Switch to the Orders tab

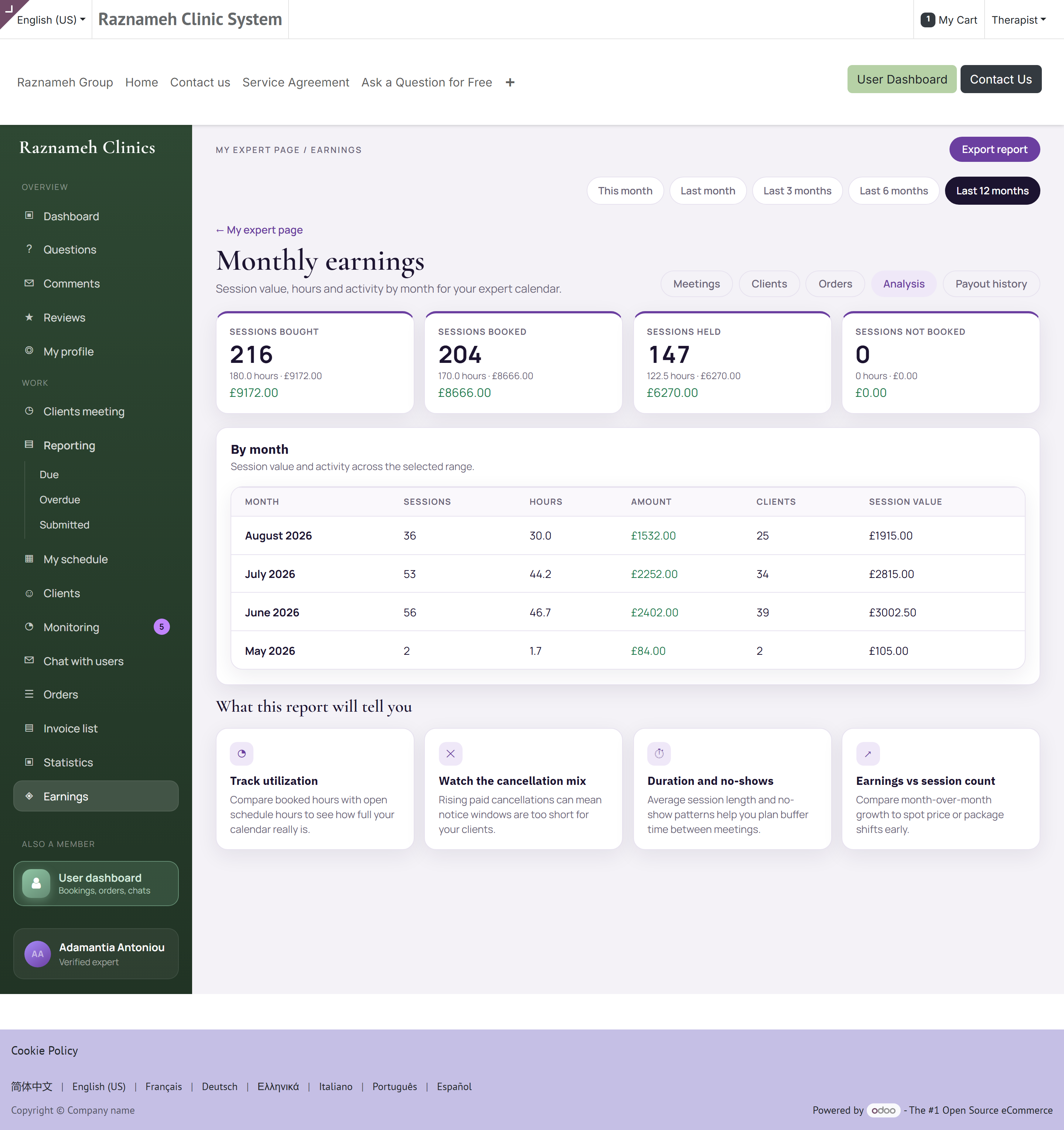[x=835, y=284]
